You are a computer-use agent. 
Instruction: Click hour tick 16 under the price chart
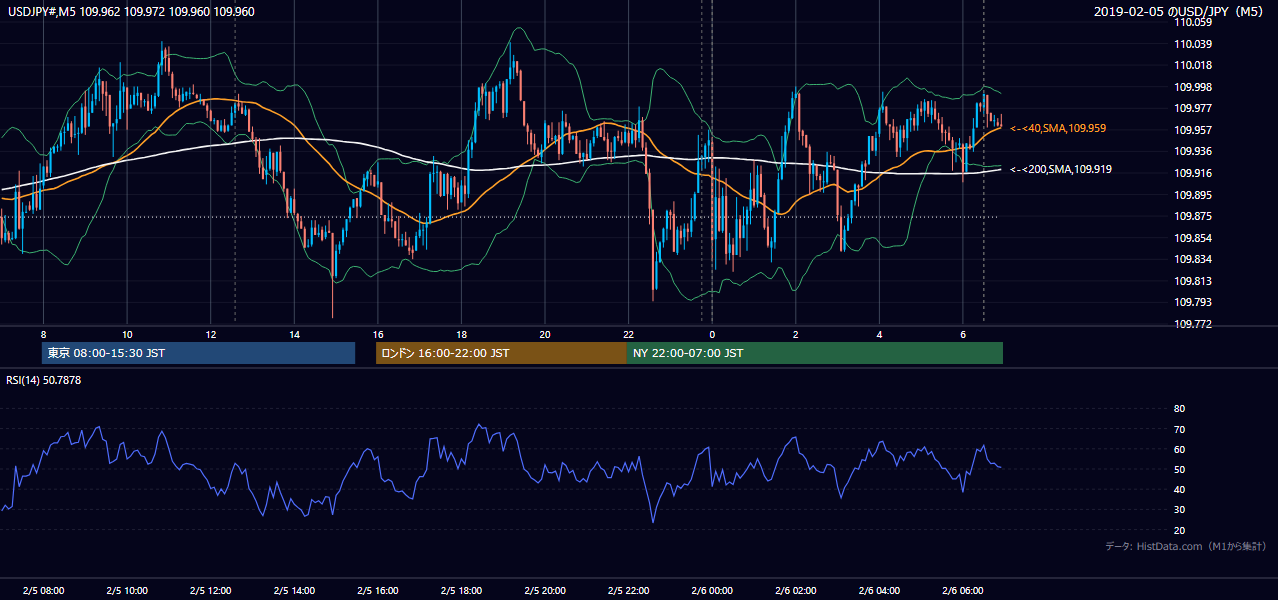point(378,334)
